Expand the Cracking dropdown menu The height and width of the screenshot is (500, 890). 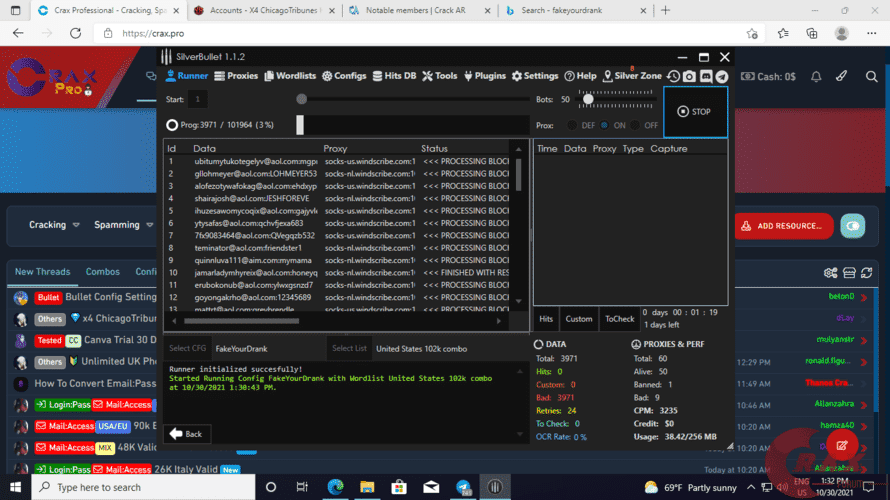tap(55, 225)
